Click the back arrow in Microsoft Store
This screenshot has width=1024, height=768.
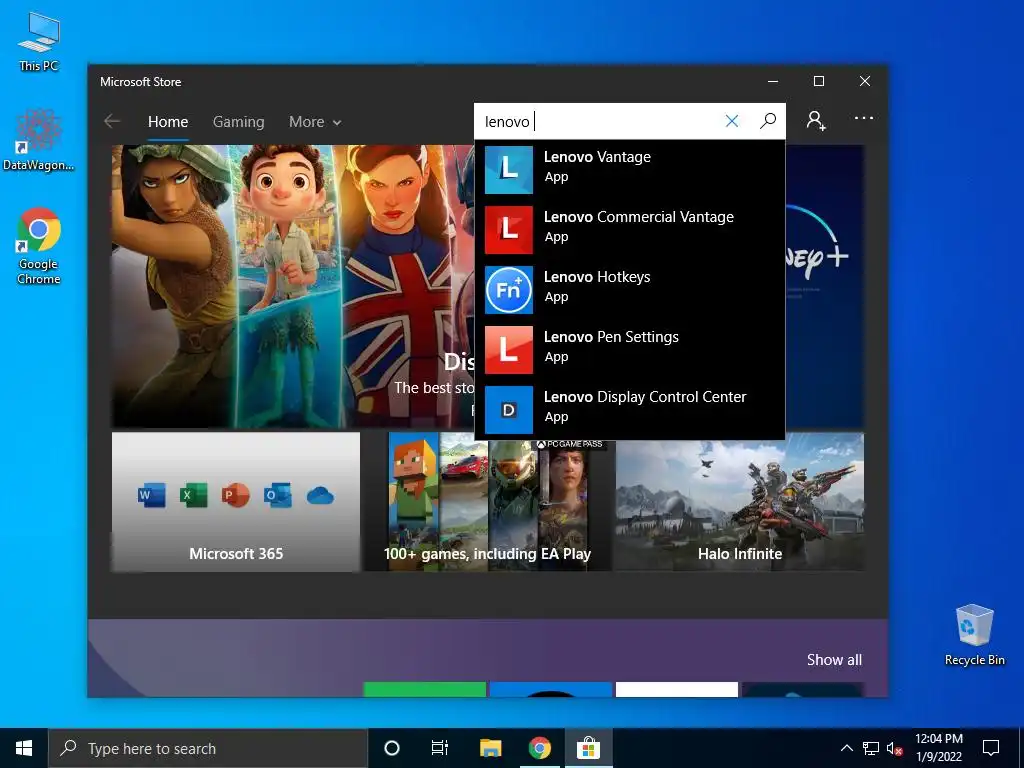click(112, 121)
